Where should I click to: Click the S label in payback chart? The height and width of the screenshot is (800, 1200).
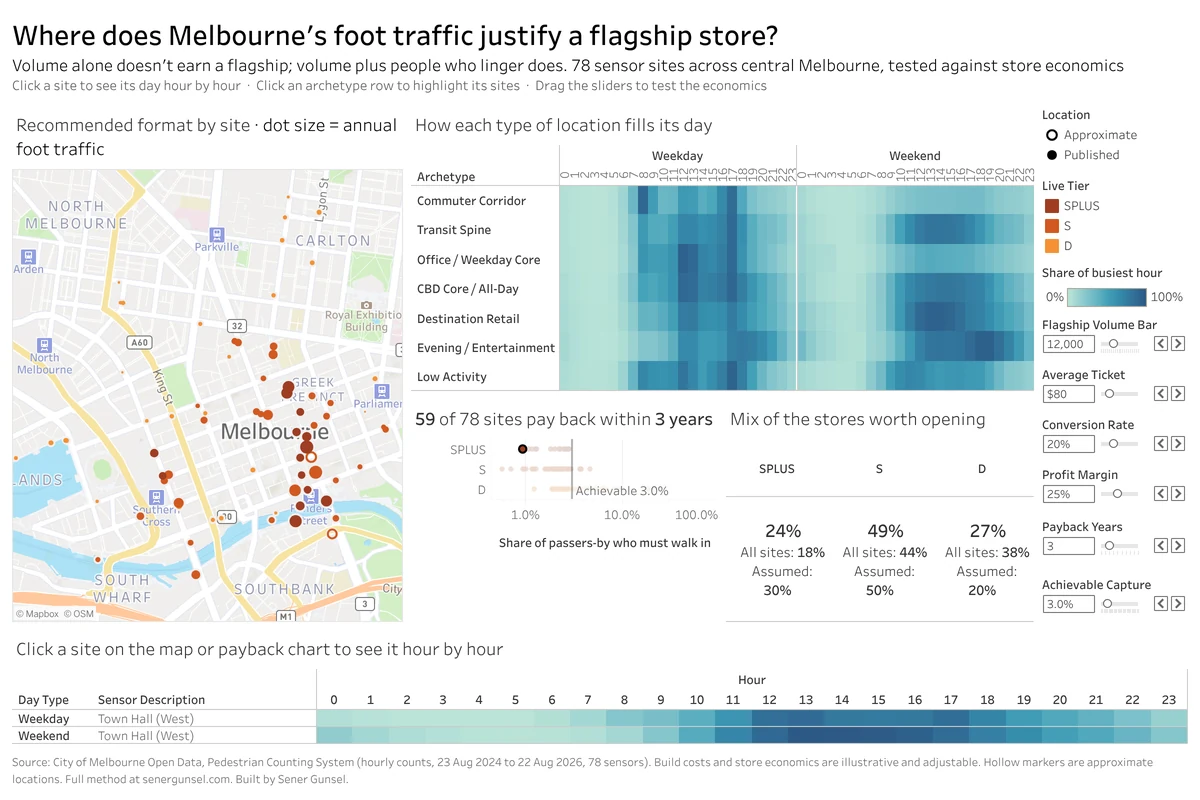tap(482, 469)
